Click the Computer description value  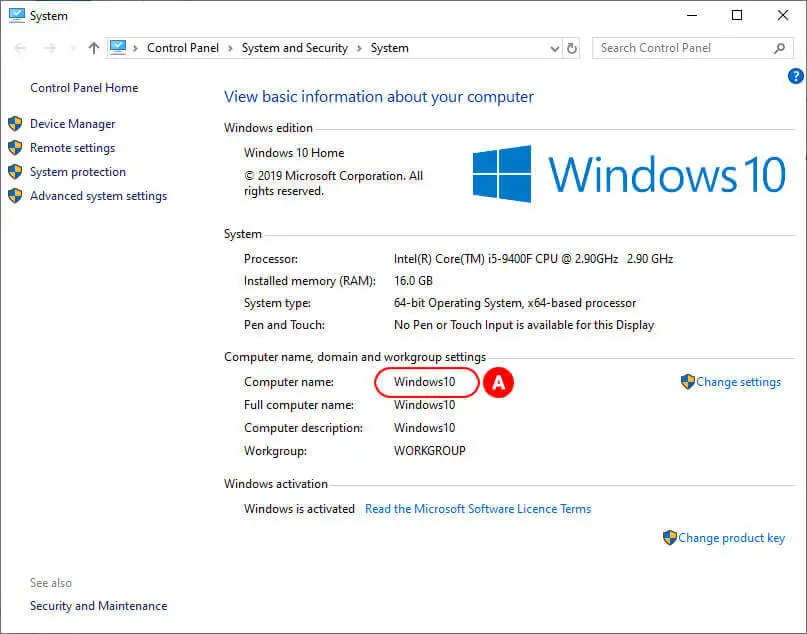coord(425,428)
